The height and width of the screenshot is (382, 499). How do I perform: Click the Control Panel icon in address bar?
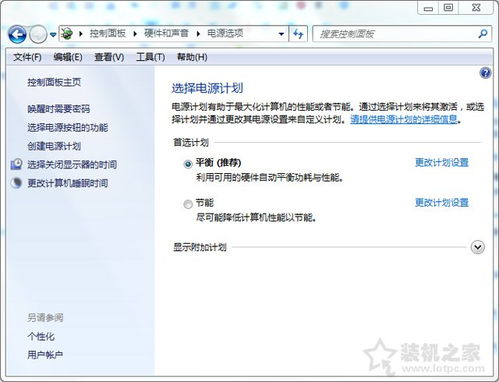(x=67, y=34)
